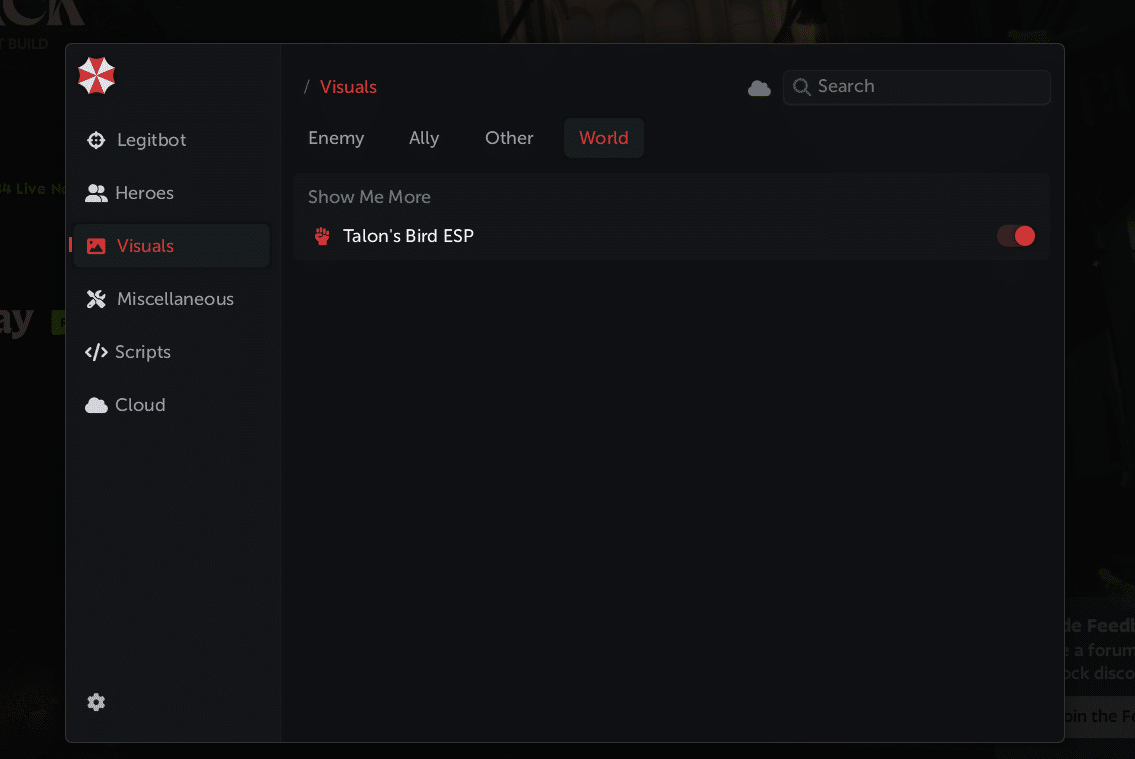Image resolution: width=1135 pixels, height=759 pixels.
Task: Open Scripts via the code brackets icon
Action: (96, 352)
